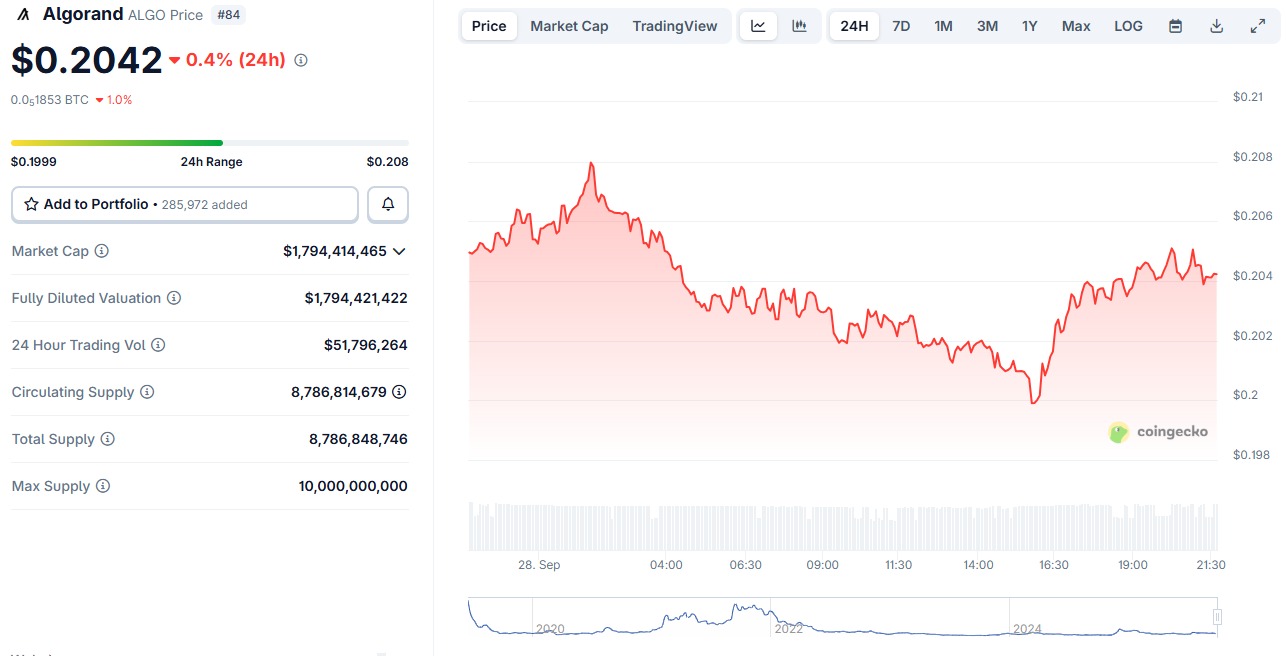Switch to the Market Cap tab

click(x=569, y=26)
